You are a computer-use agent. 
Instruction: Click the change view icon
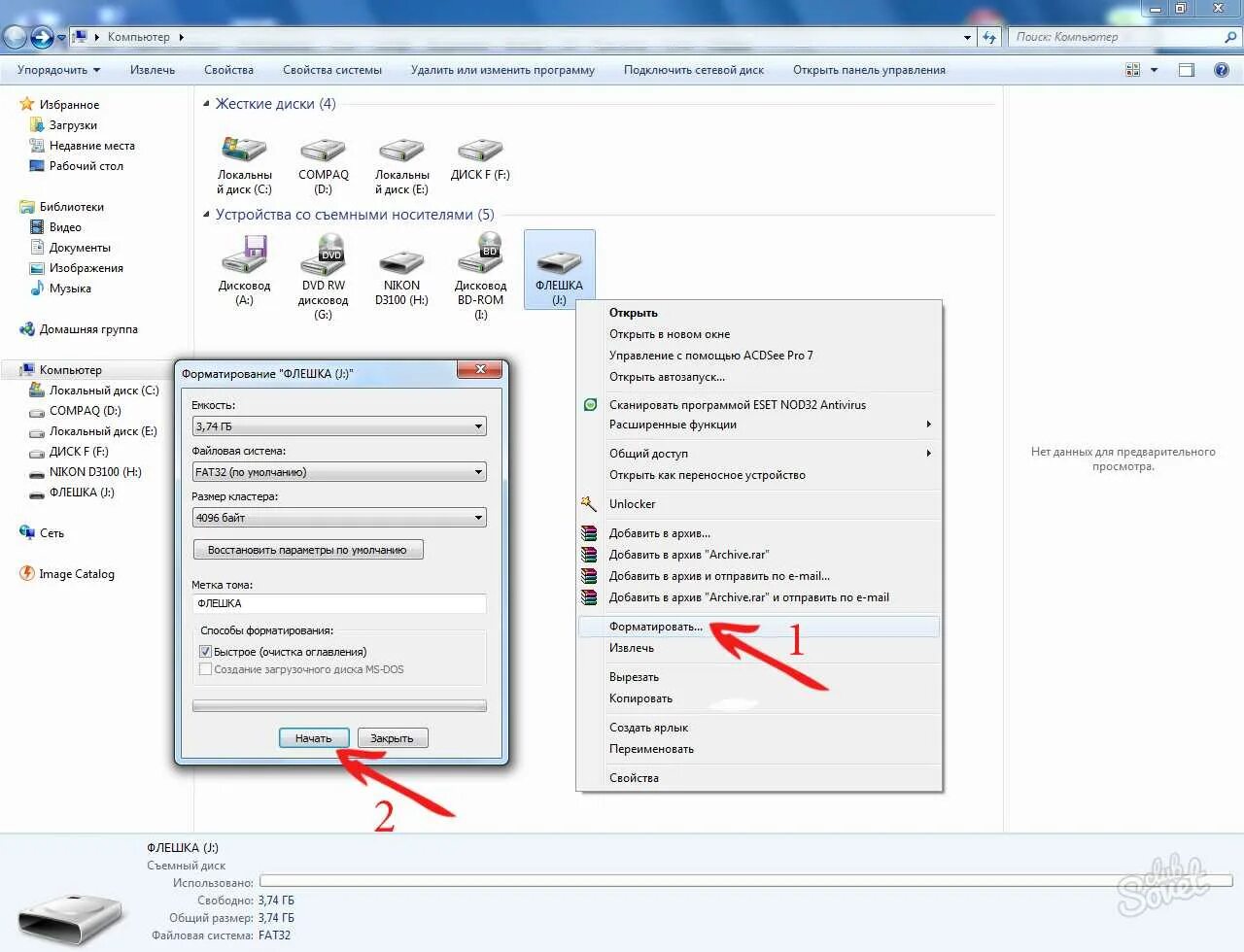tap(1132, 70)
